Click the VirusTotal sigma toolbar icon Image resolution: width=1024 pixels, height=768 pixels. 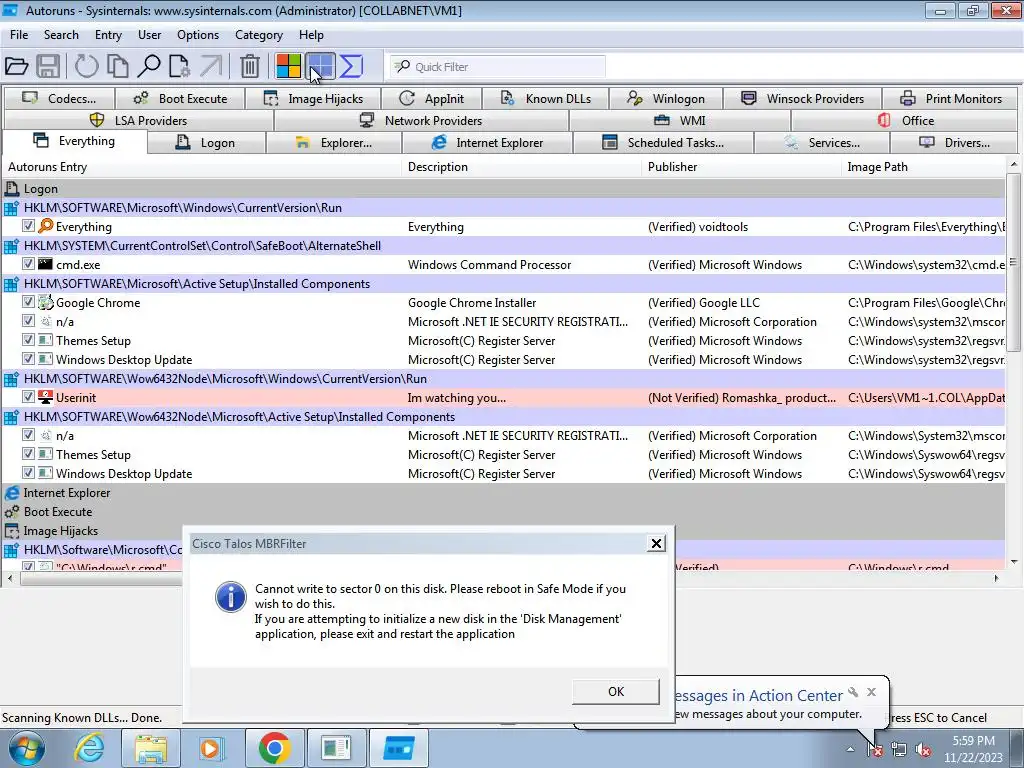pyautogui.click(x=351, y=66)
